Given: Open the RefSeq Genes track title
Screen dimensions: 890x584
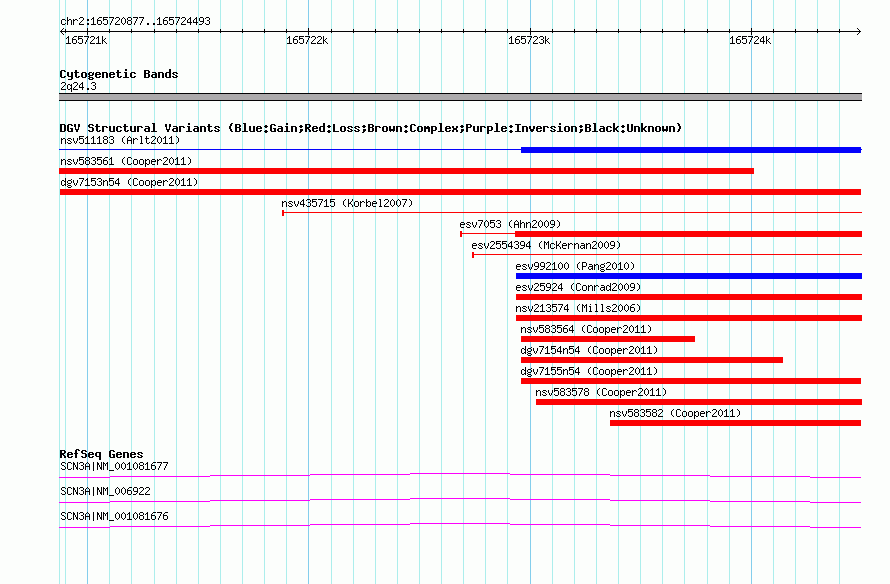Looking at the screenshot, I should [101, 454].
